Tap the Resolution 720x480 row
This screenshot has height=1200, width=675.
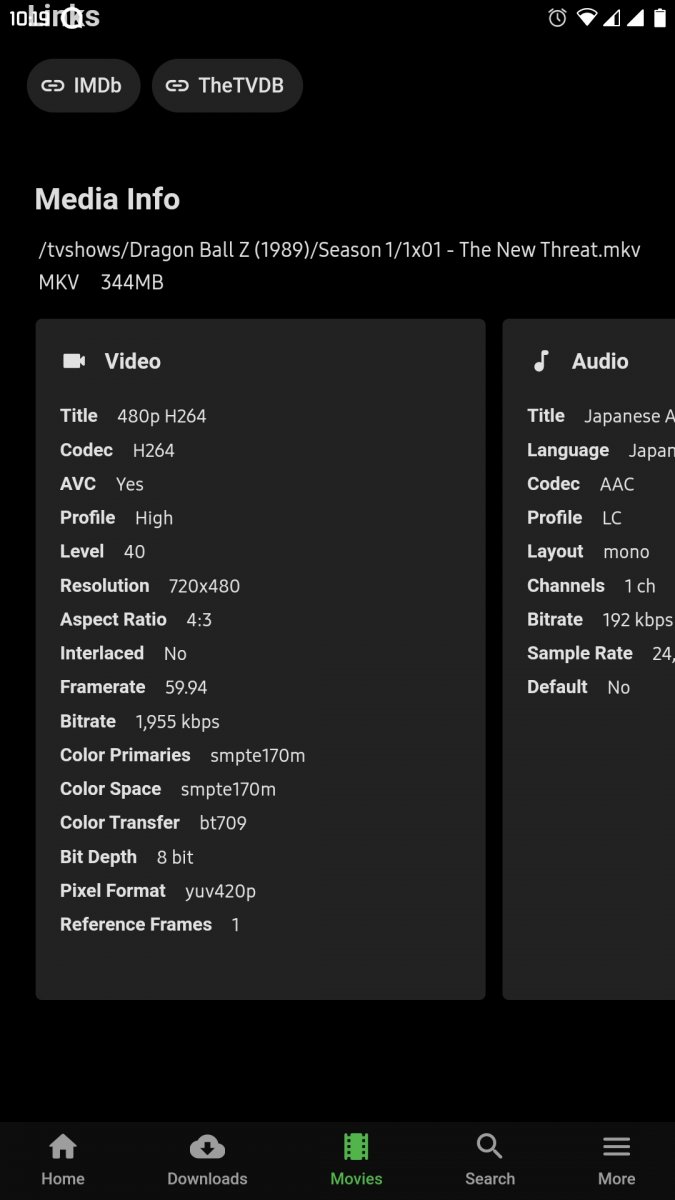[x=150, y=586]
